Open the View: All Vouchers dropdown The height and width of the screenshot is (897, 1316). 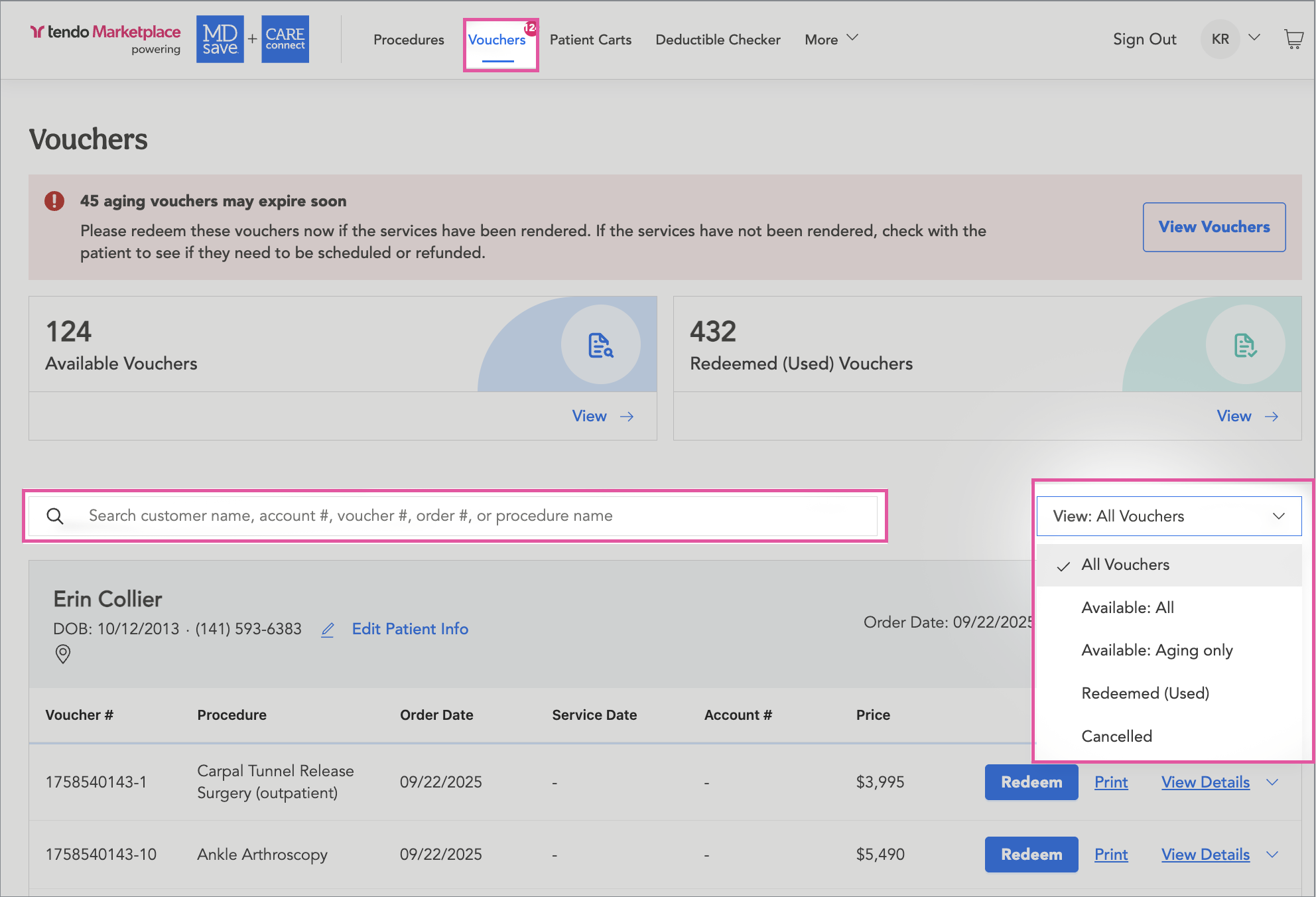point(1169,516)
